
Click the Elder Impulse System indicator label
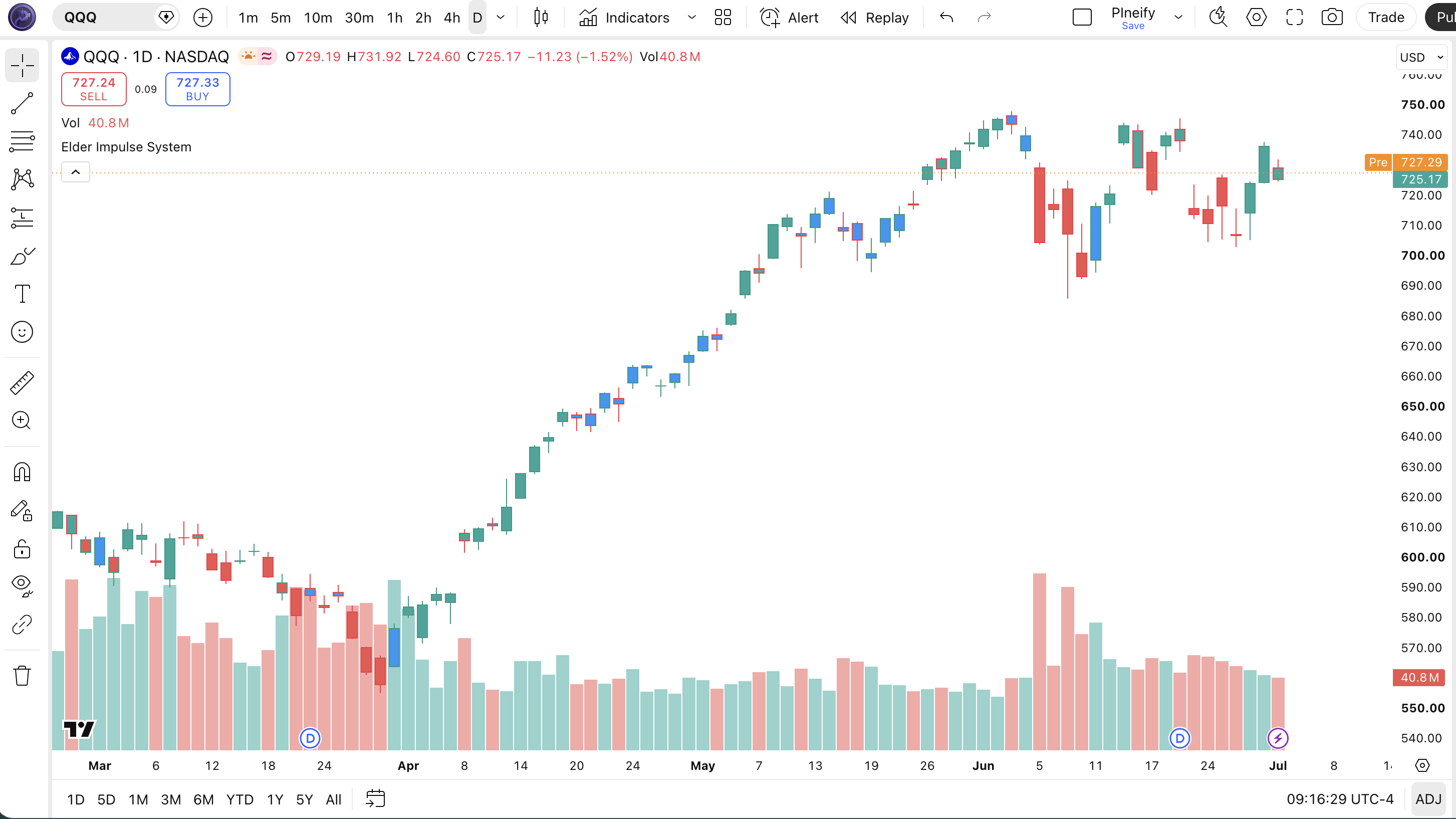(x=126, y=147)
